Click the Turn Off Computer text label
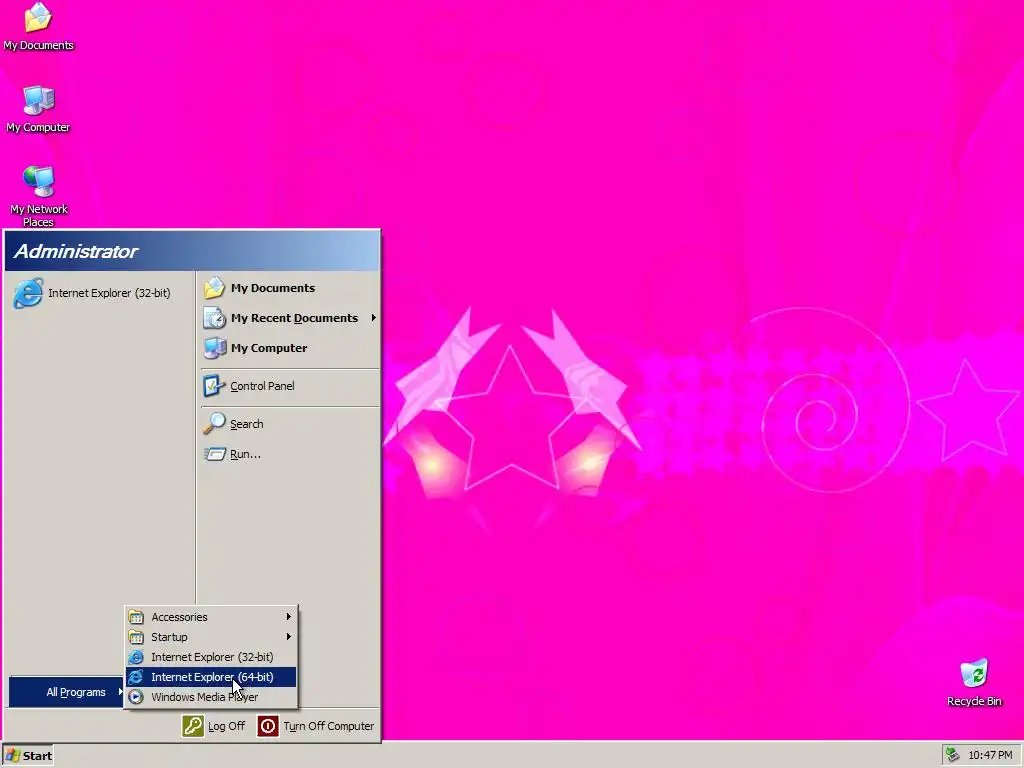Image resolution: width=1024 pixels, height=768 pixels. pos(328,726)
